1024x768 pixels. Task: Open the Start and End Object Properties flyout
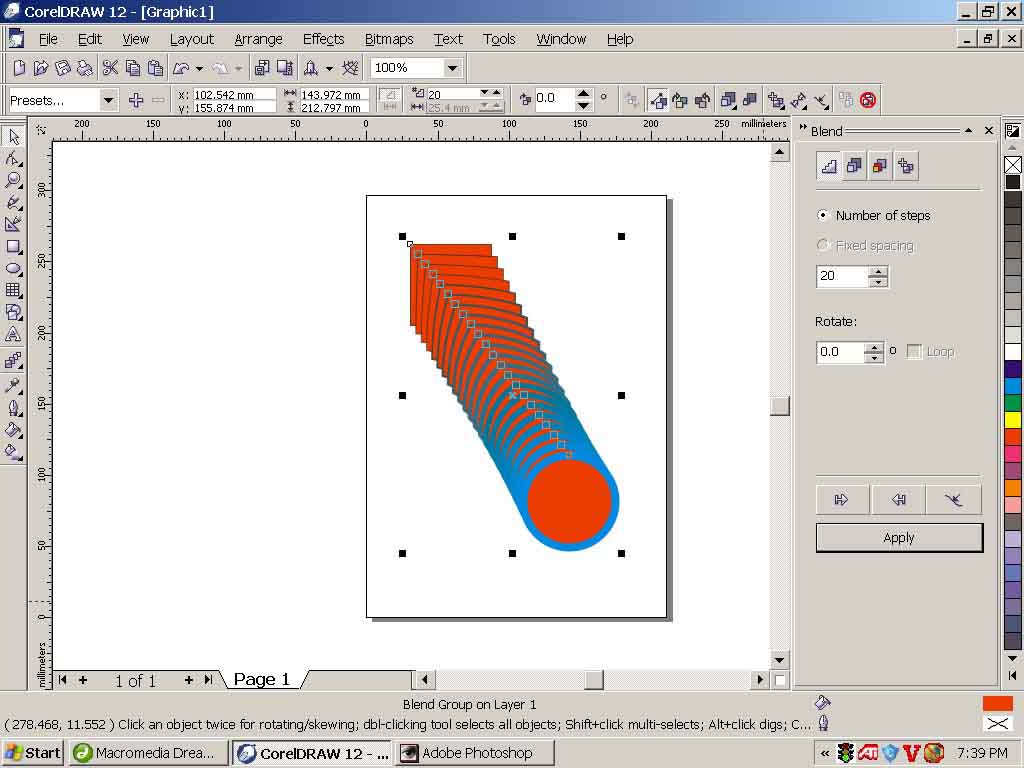799,100
